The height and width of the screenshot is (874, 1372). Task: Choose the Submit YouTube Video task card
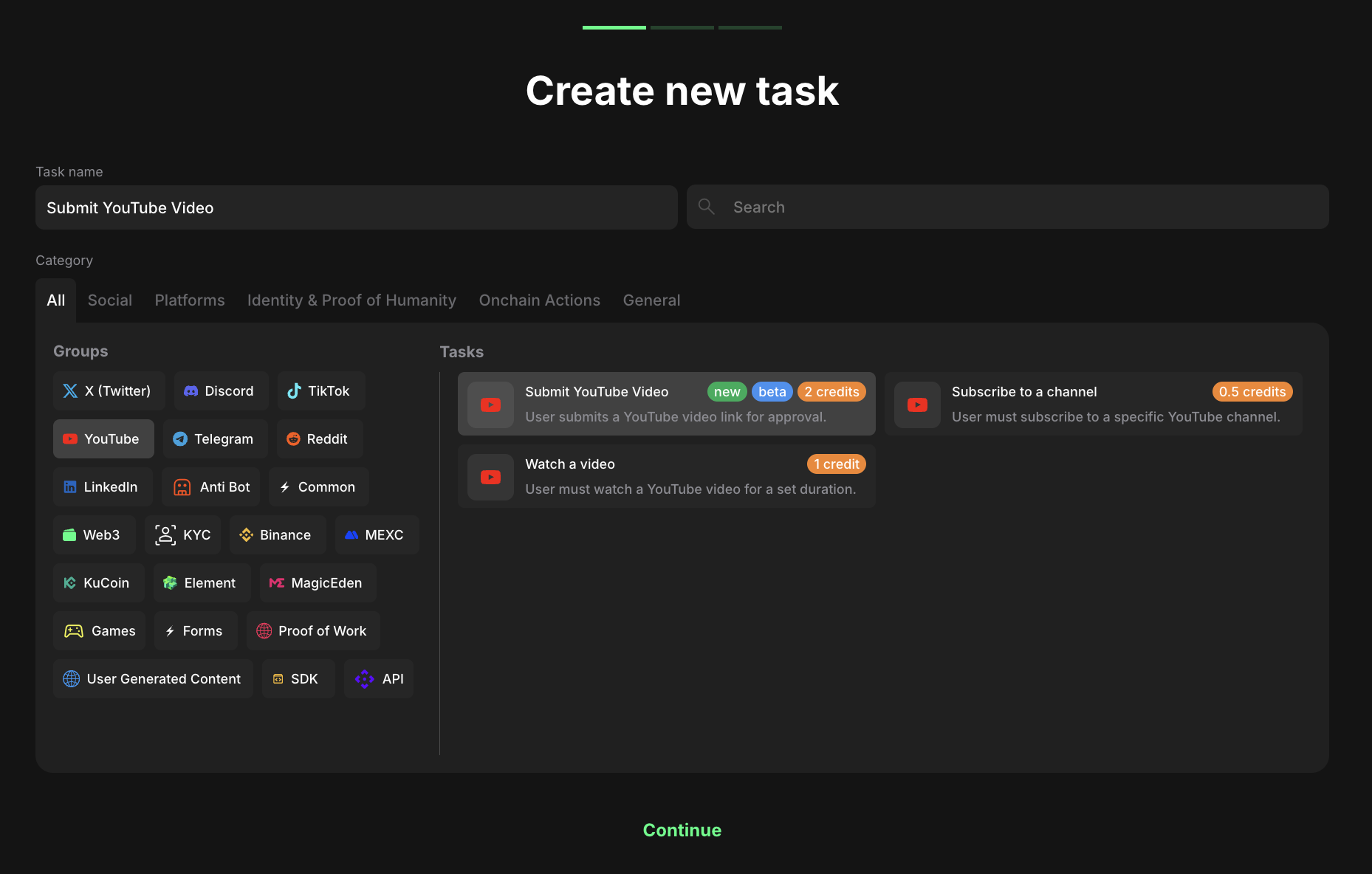(666, 404)
